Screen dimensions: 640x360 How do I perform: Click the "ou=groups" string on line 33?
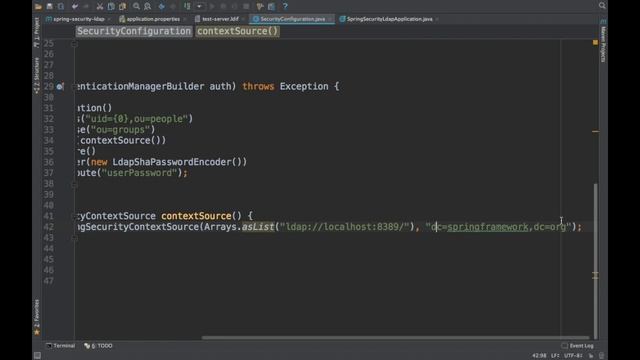120,130
